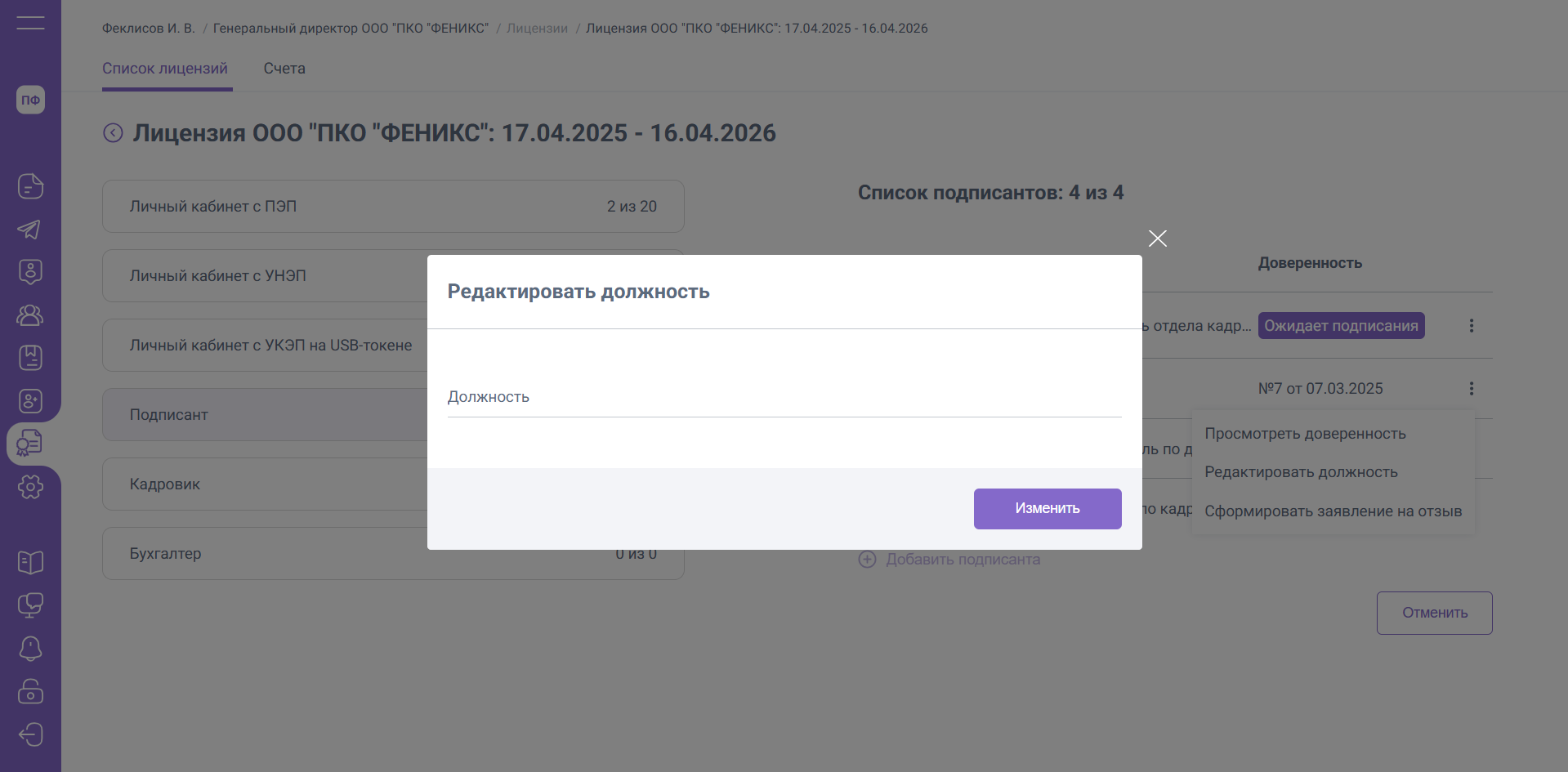Screen dimensions: 1568x772
Task: Click the 'Отменить' button
Action: pos(1434,613)
